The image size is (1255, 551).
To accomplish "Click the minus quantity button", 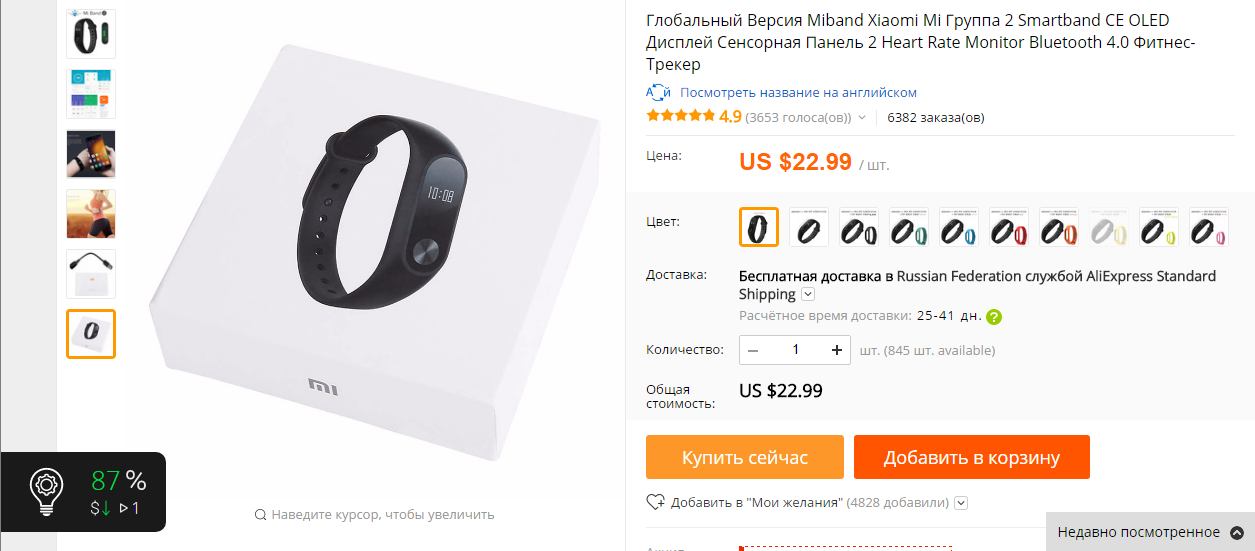I will click(x=753, y=350).
